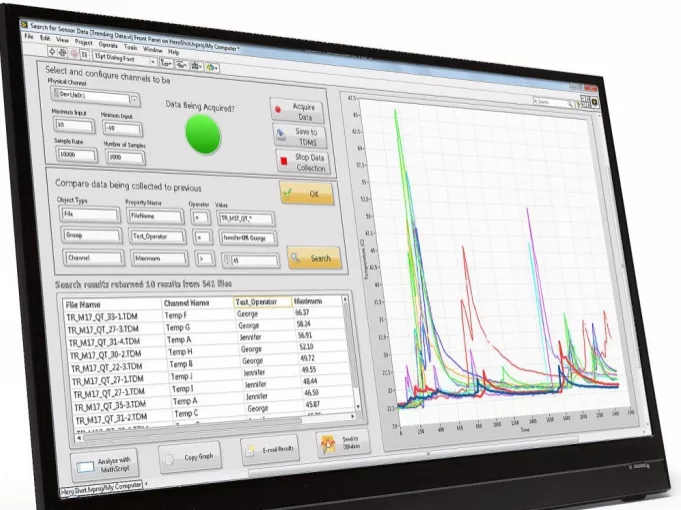Open the Reorder toolbar tool
This screenshot has height=510, width=681.
pyautogui.click(x=212, y=67)
